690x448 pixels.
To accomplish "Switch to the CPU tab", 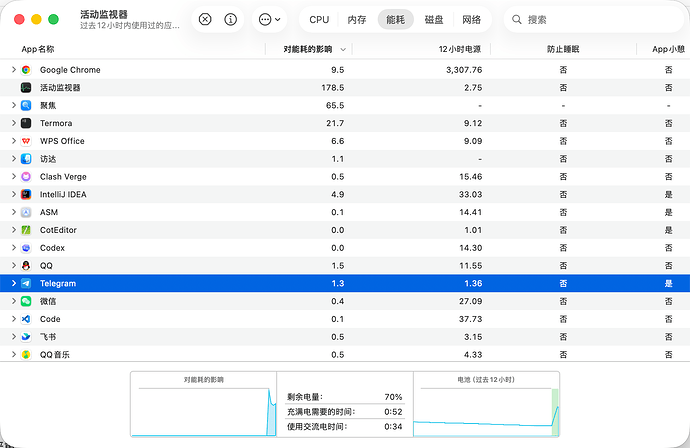I will tap(319, 19).
